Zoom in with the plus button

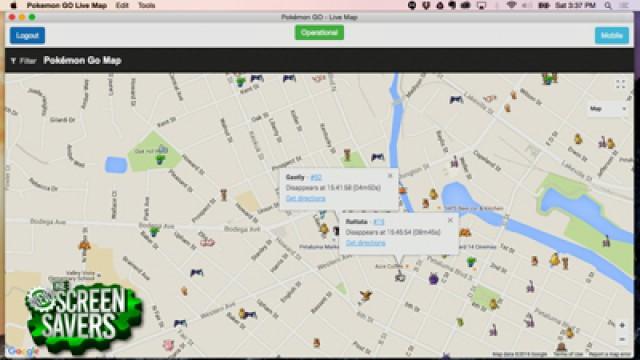click(622, 325)
